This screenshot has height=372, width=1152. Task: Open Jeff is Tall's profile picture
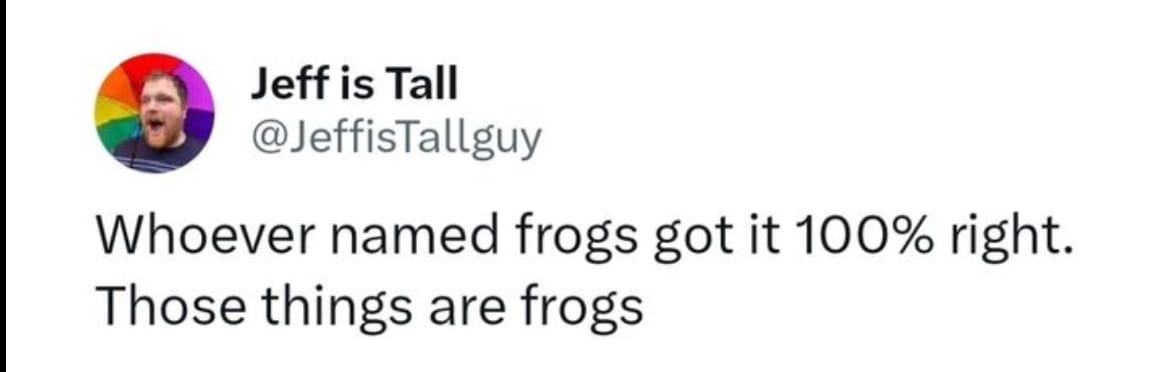(154, 112)
